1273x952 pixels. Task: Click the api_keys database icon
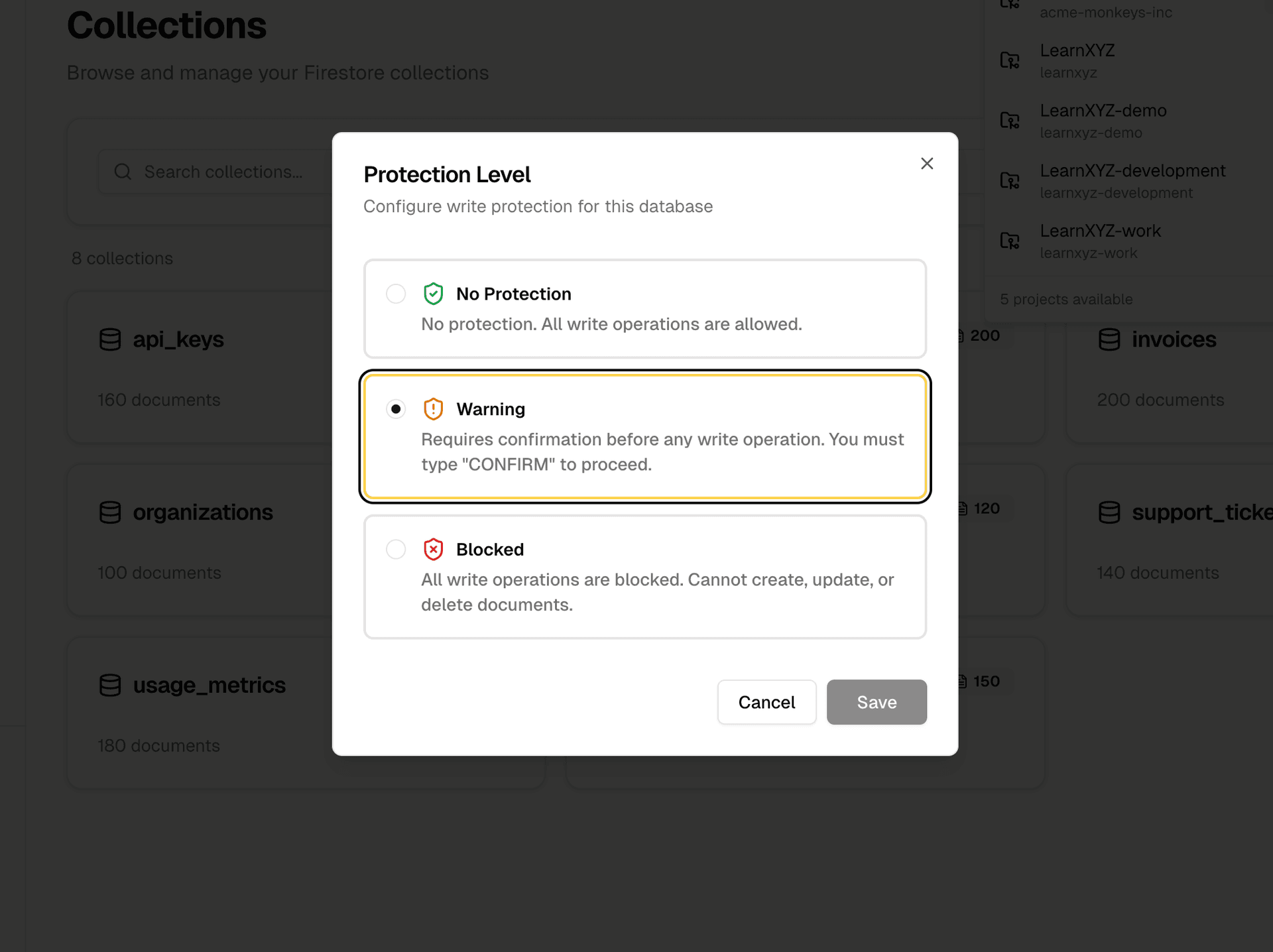point(110,339)
